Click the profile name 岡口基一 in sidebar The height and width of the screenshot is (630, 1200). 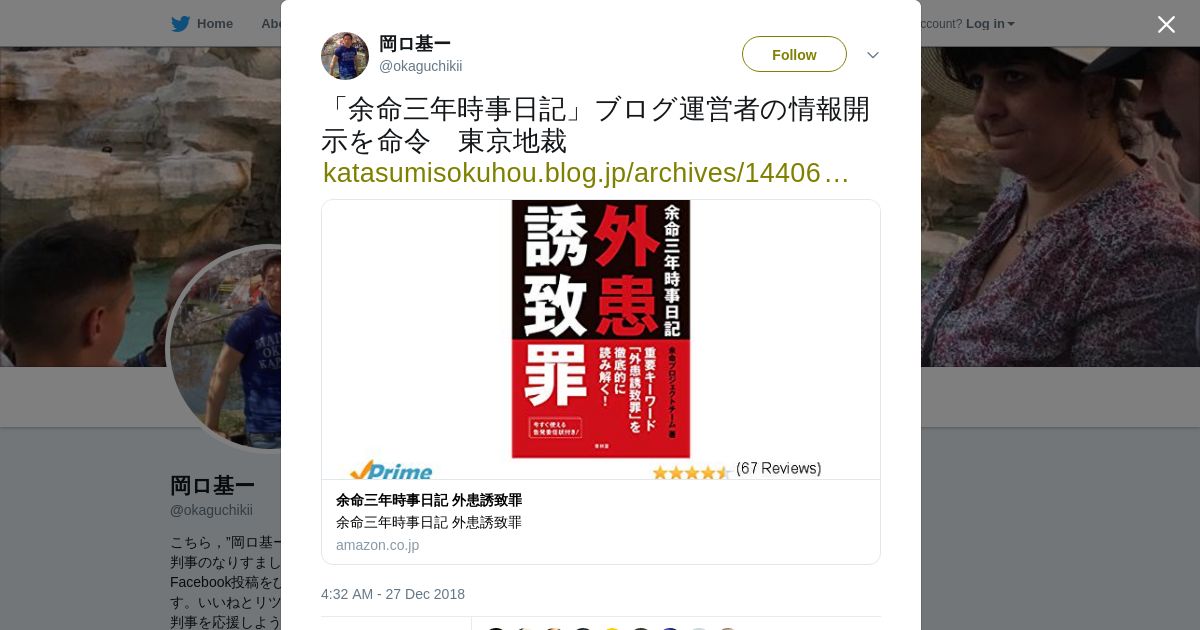click(x=212, y=486)
